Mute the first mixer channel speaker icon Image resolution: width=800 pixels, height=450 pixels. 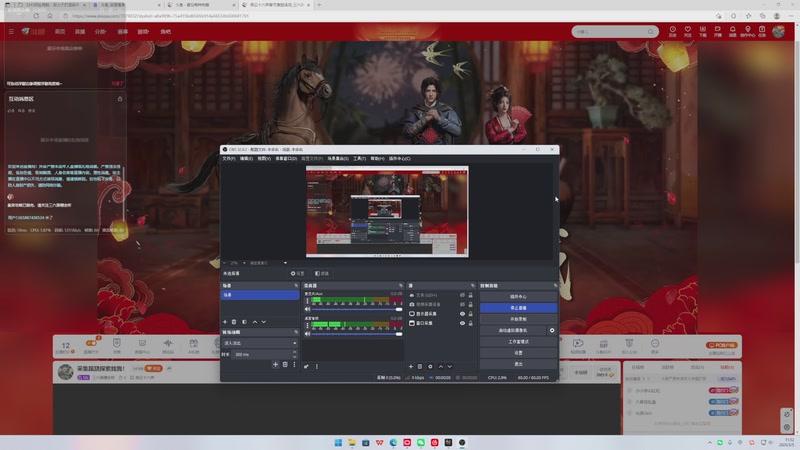(307, 309)
